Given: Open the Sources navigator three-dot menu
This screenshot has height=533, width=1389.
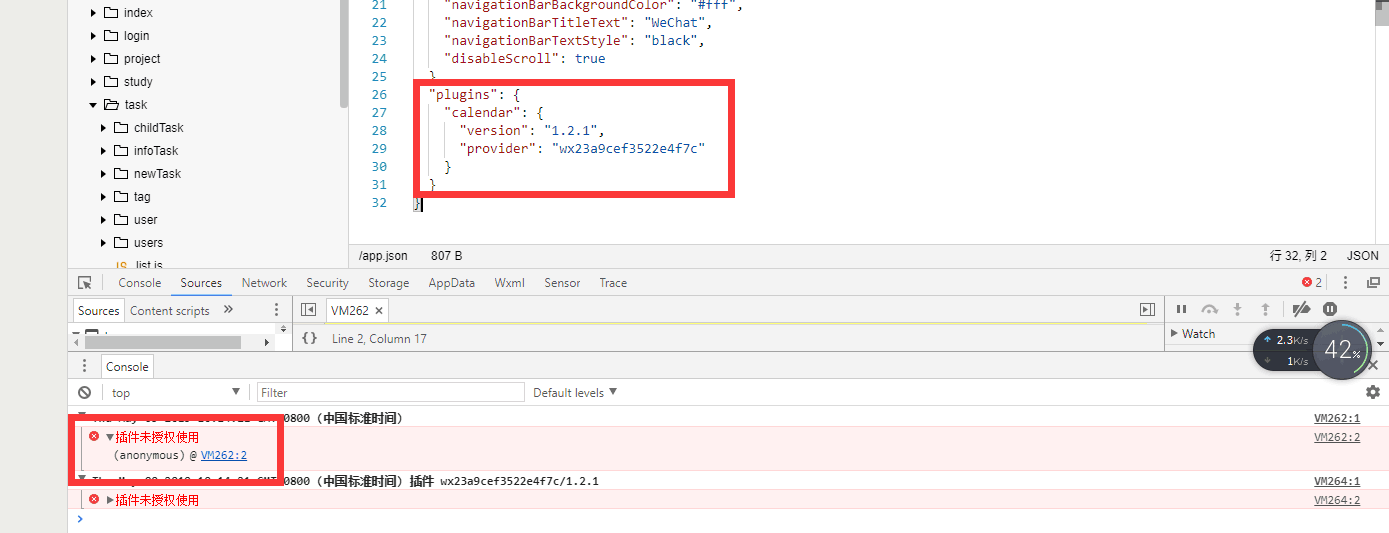Looking at the screenshot, I should click(277, 310).
